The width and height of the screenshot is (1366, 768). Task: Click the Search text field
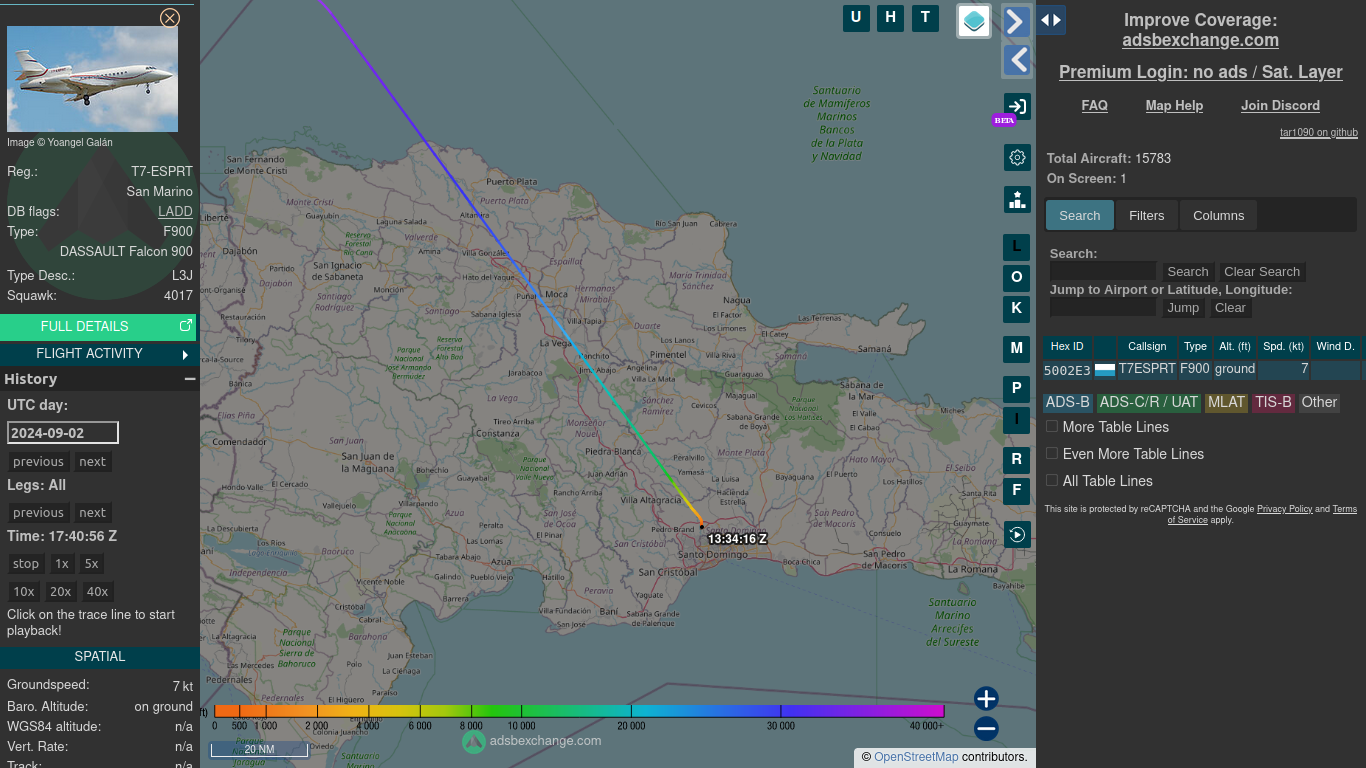point(1103,271)
